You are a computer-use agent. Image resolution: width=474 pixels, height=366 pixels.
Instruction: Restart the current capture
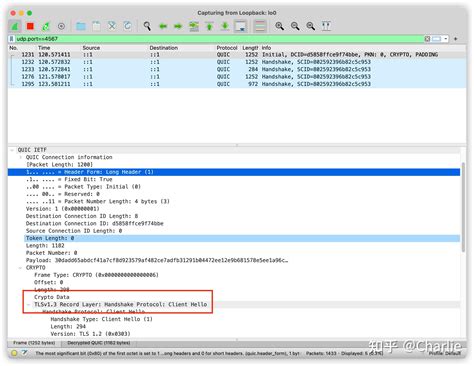46,26
